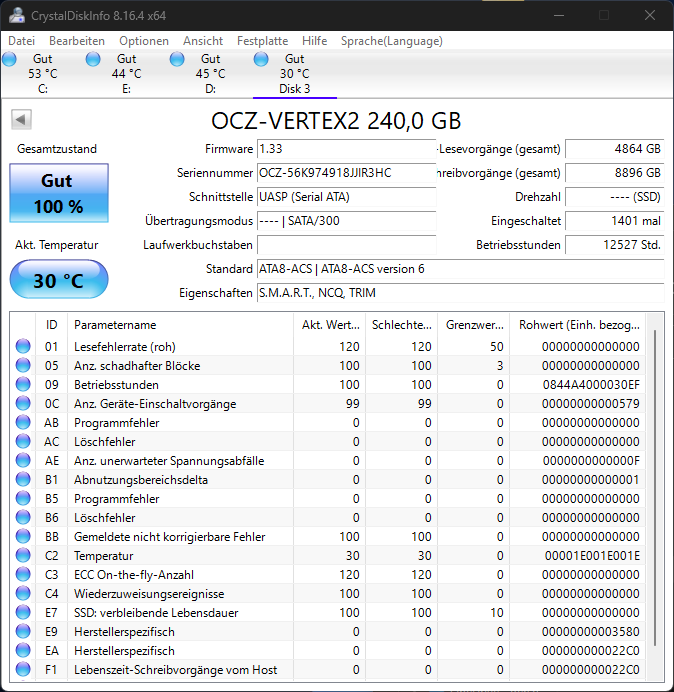
Task: Click the Schlechte... column header
Action: 402,325
